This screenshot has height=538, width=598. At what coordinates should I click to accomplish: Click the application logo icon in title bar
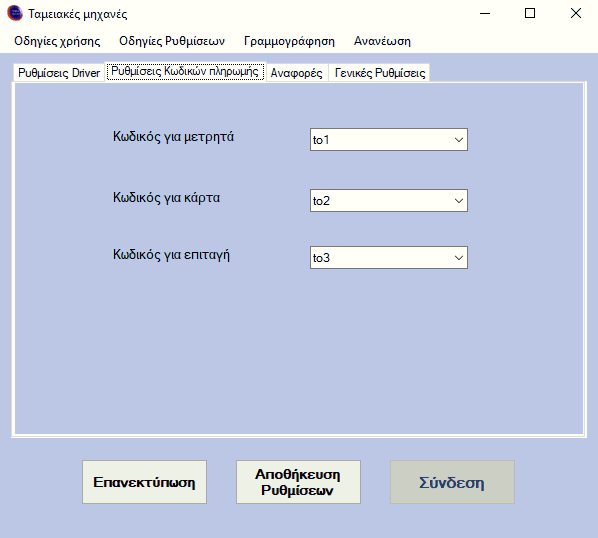click(x=14, y=13)
